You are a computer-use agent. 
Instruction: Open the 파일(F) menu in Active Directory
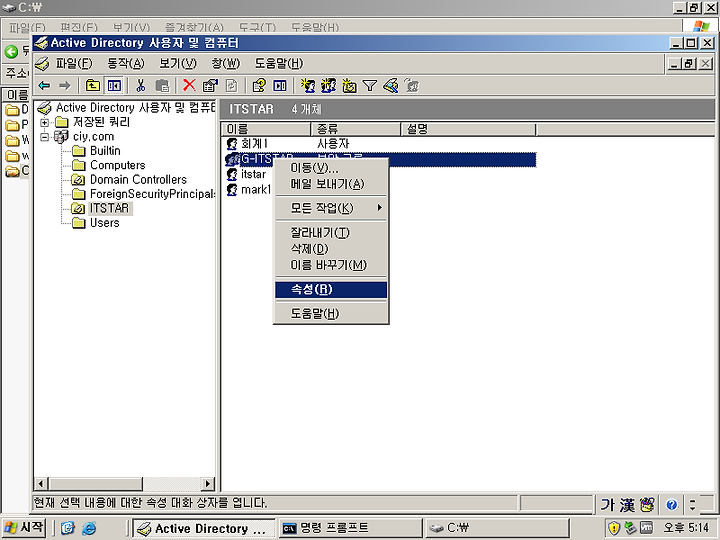point(74,63)
